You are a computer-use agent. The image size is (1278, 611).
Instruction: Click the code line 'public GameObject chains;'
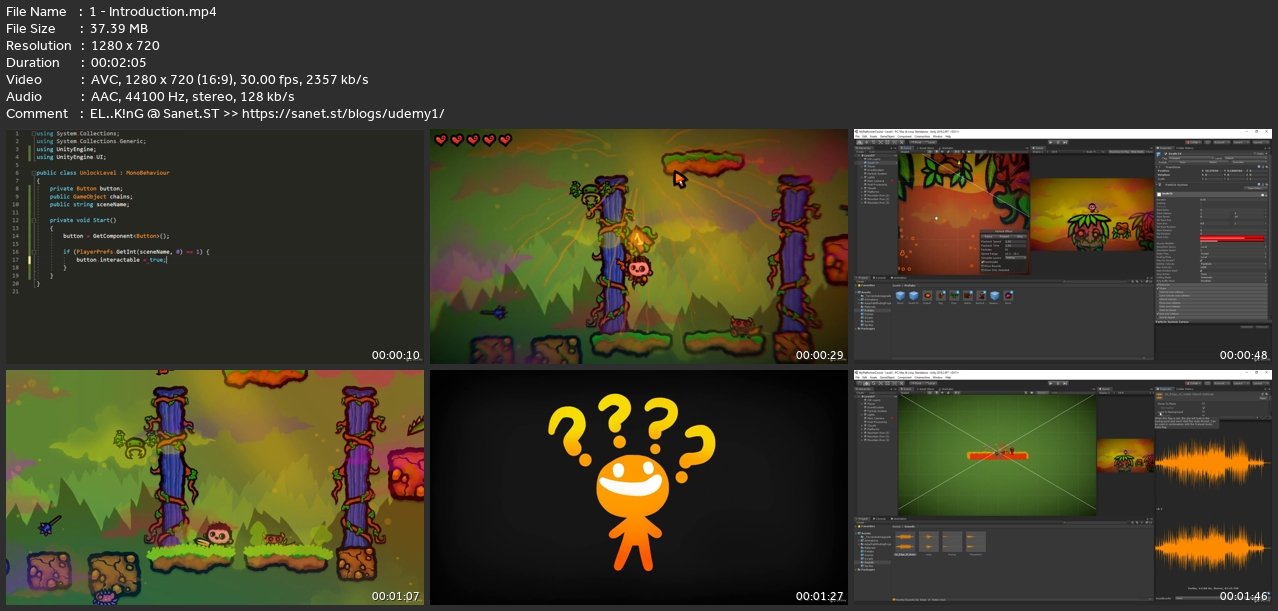tap(91, 196)
